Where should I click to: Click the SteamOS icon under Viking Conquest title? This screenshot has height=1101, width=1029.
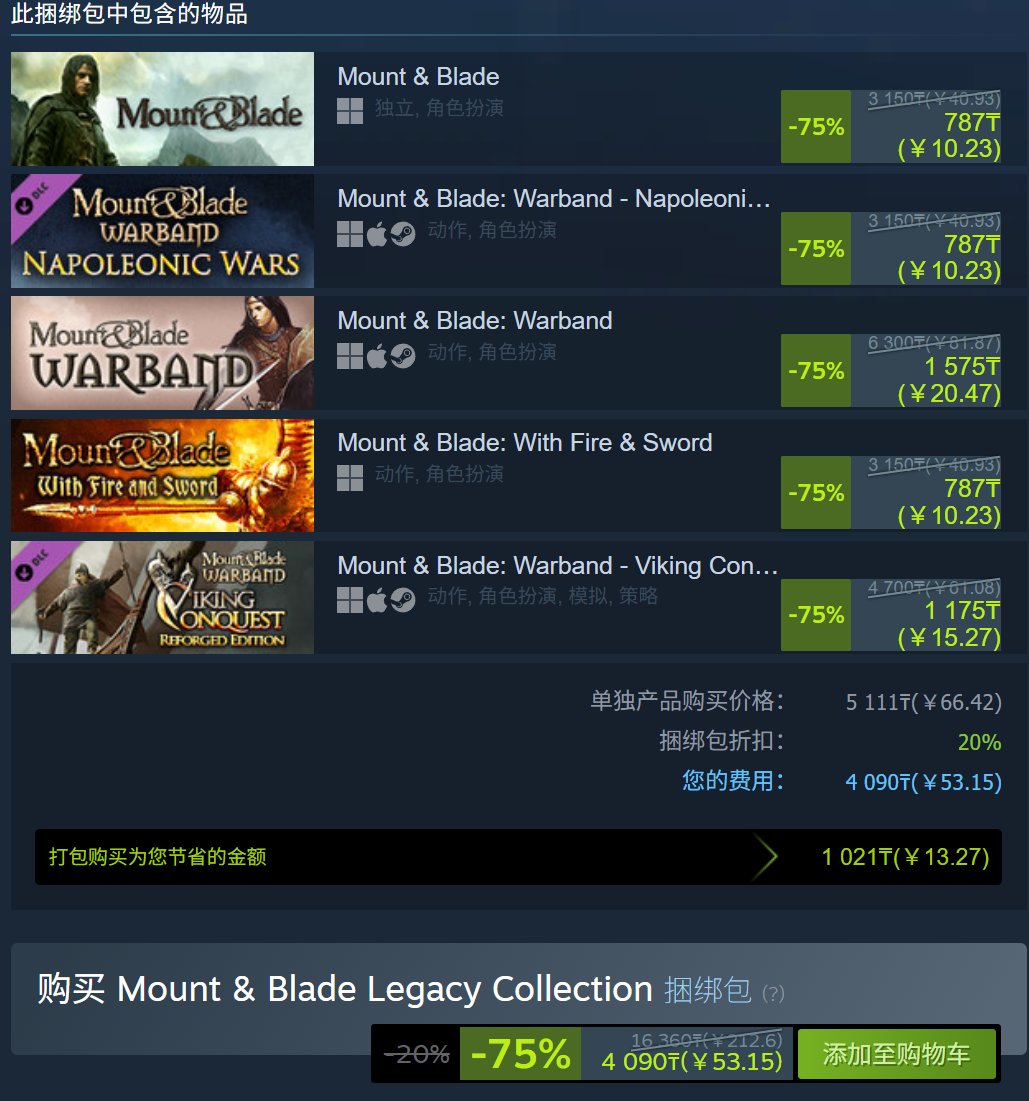[x=402, y=600]
